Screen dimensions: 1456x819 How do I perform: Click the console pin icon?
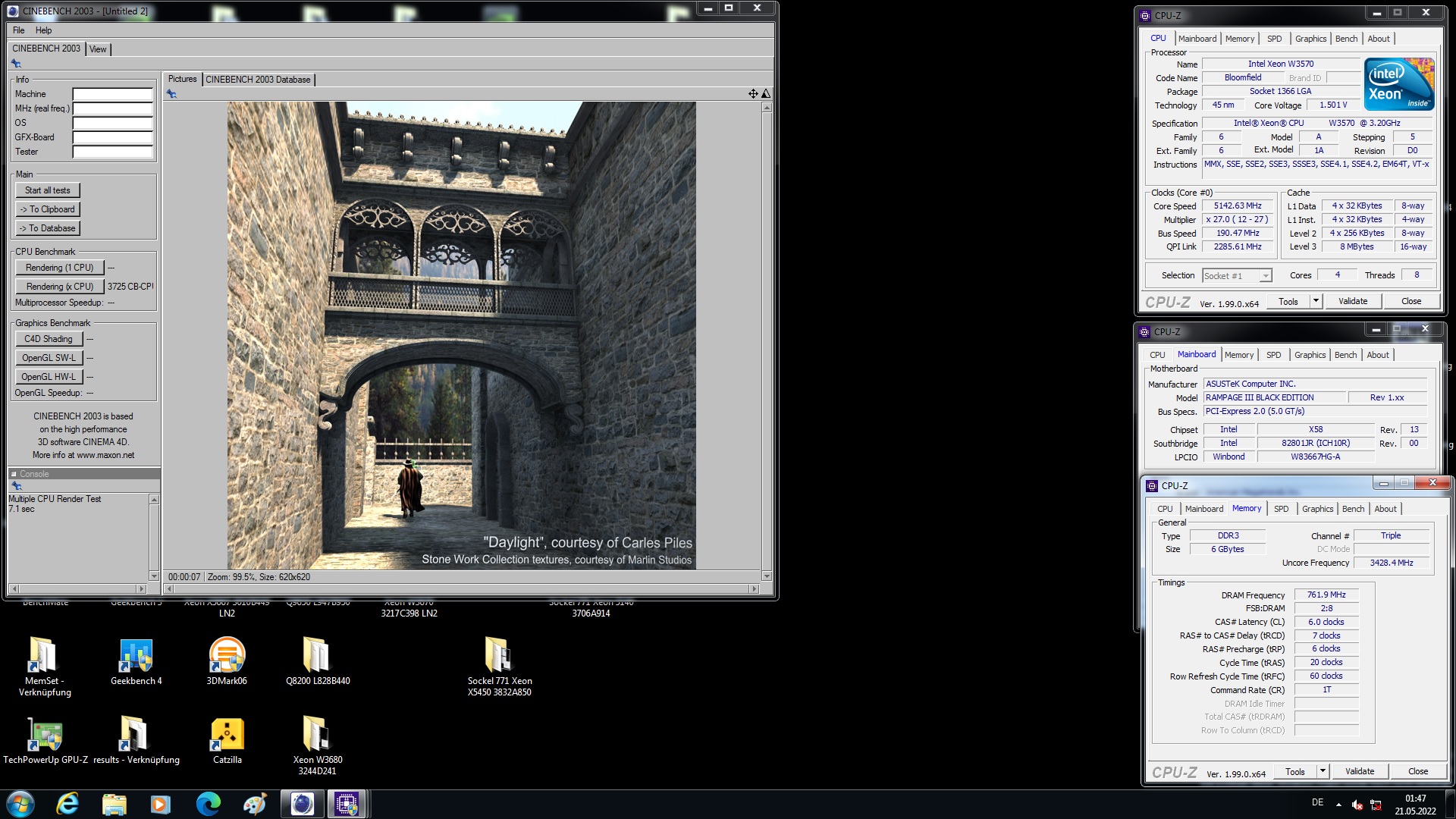tap(17, 486)
